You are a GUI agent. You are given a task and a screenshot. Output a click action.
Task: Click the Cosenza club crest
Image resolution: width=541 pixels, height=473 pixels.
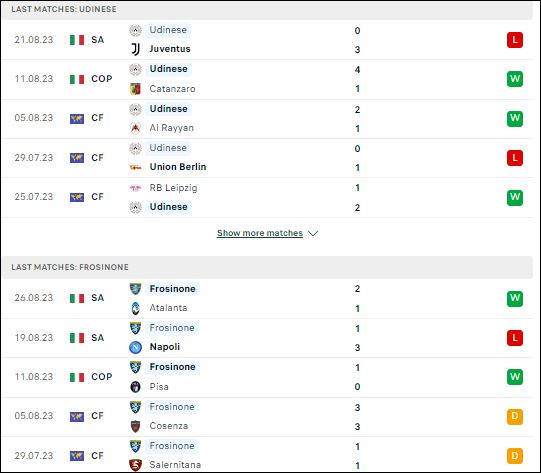pyautogui.click(x=135, y=426)
